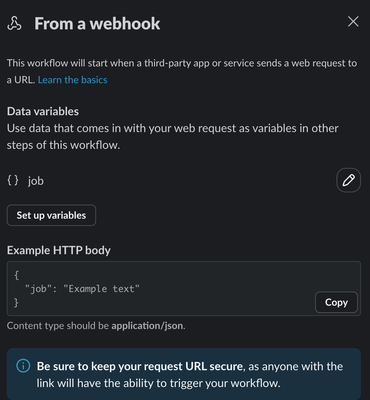Click the opening brace in the code box
The image size is (370, 400).
pyautogui.click(x=17, y=275)
